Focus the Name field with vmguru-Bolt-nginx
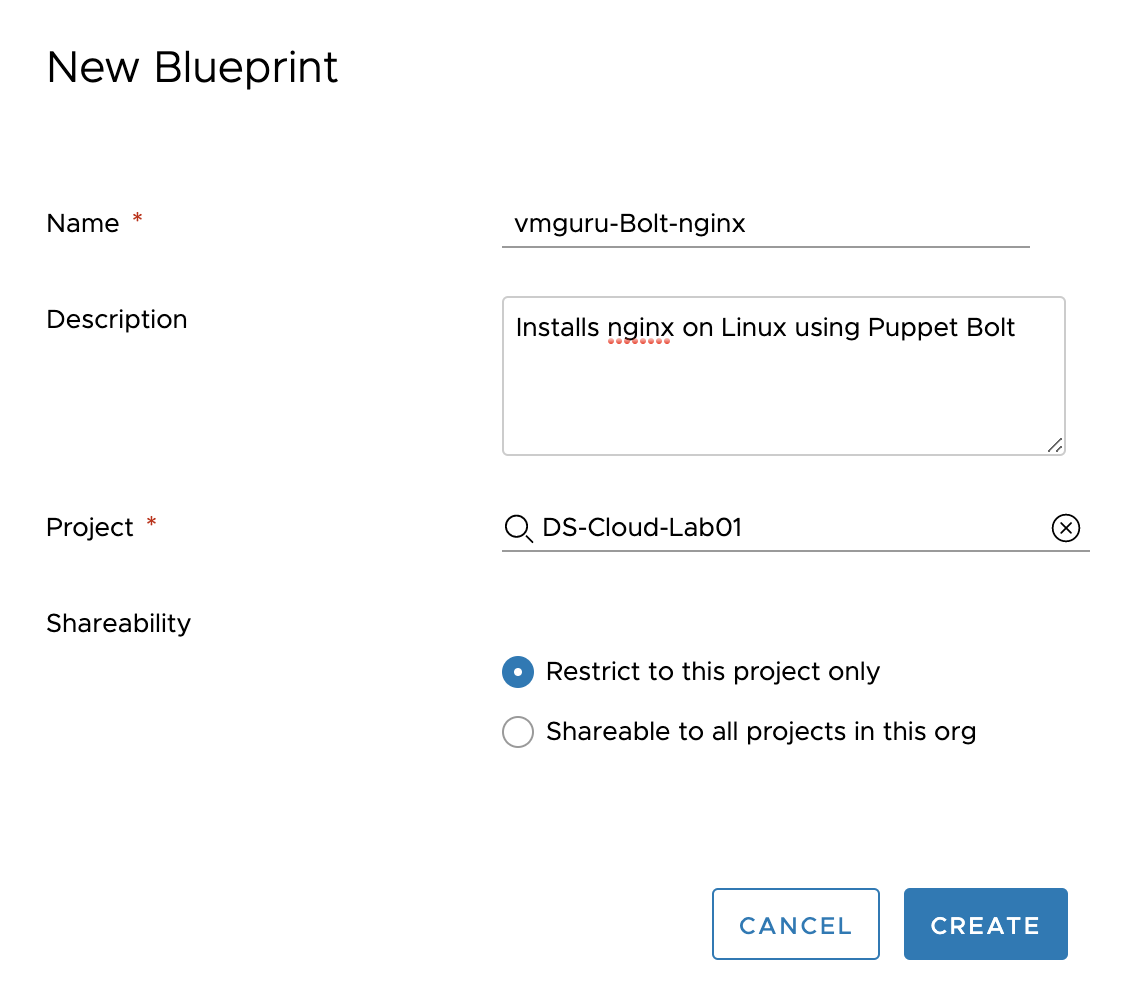 pos(765,224)
